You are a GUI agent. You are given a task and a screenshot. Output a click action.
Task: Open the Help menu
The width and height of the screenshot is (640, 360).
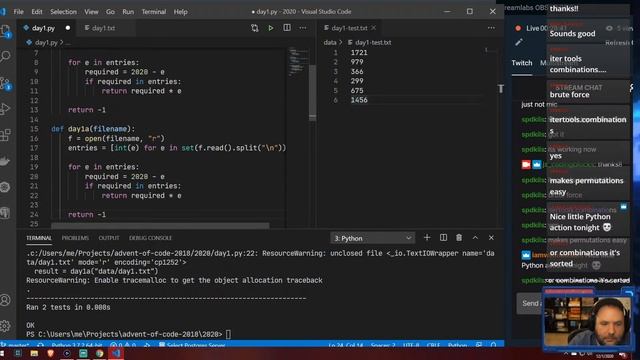[180, 12]
